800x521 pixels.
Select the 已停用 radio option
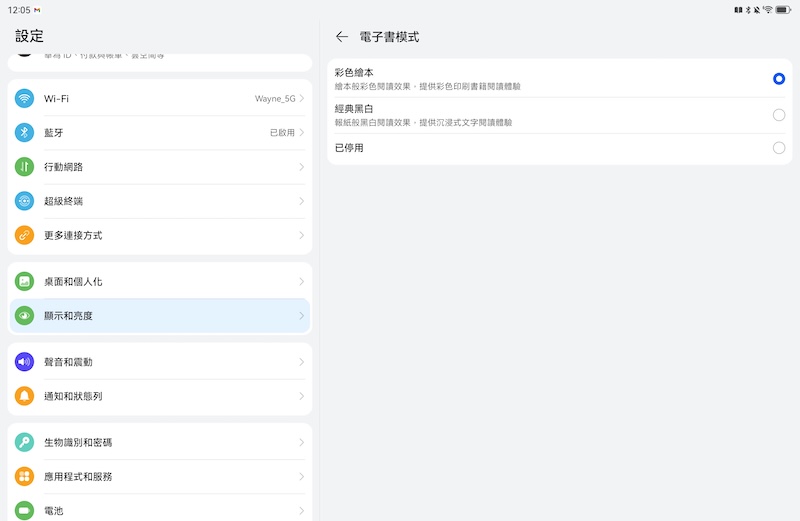tap(779, 148)
